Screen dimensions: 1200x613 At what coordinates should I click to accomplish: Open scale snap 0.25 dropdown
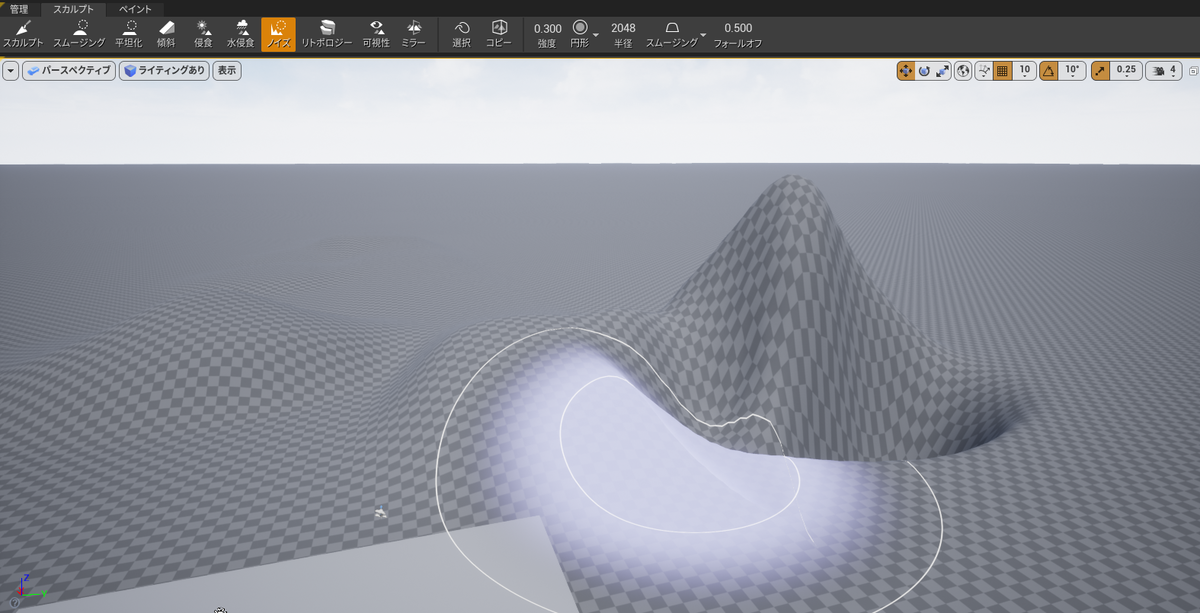point(1126,71)
